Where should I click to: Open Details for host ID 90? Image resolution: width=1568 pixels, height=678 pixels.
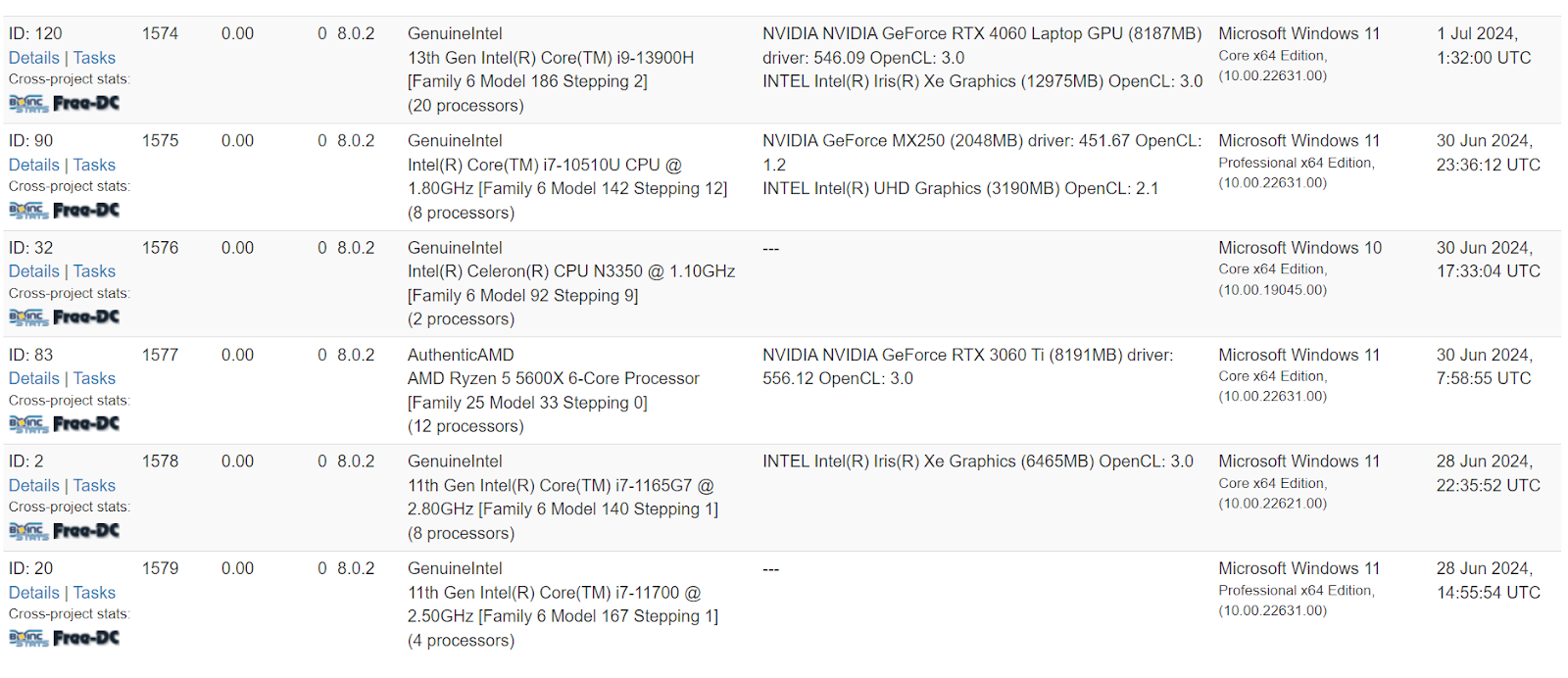[x=34, y=165]
